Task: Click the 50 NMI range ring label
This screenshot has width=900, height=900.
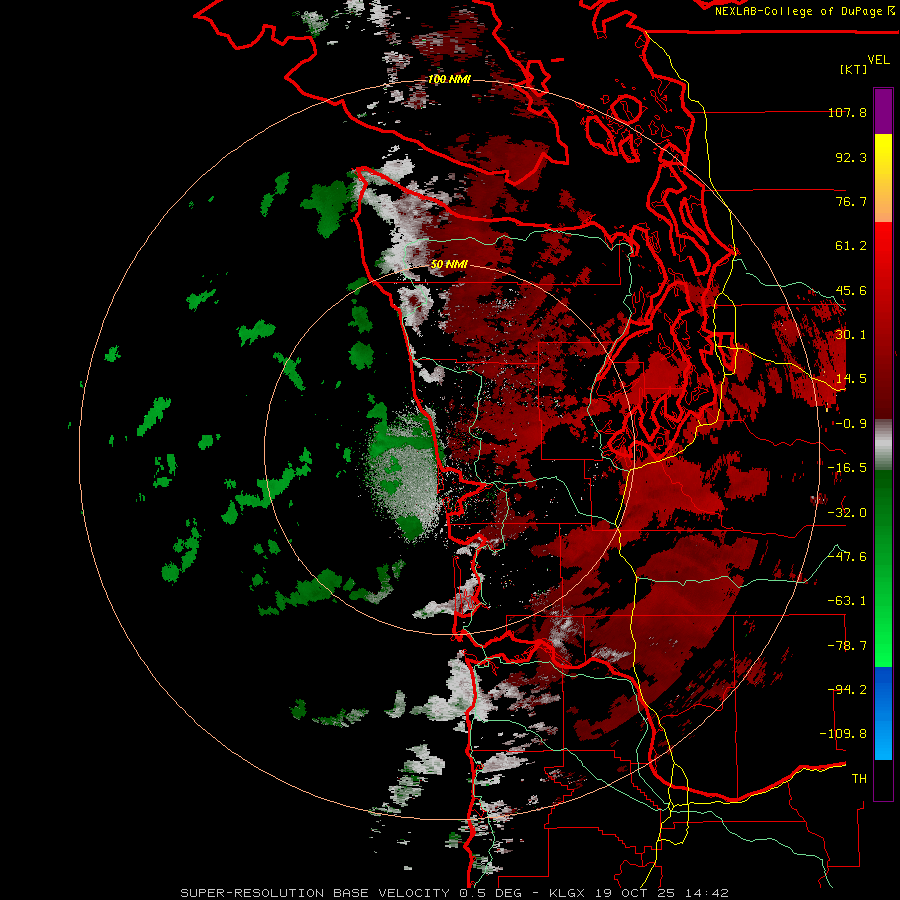Action: pos(449,264)
